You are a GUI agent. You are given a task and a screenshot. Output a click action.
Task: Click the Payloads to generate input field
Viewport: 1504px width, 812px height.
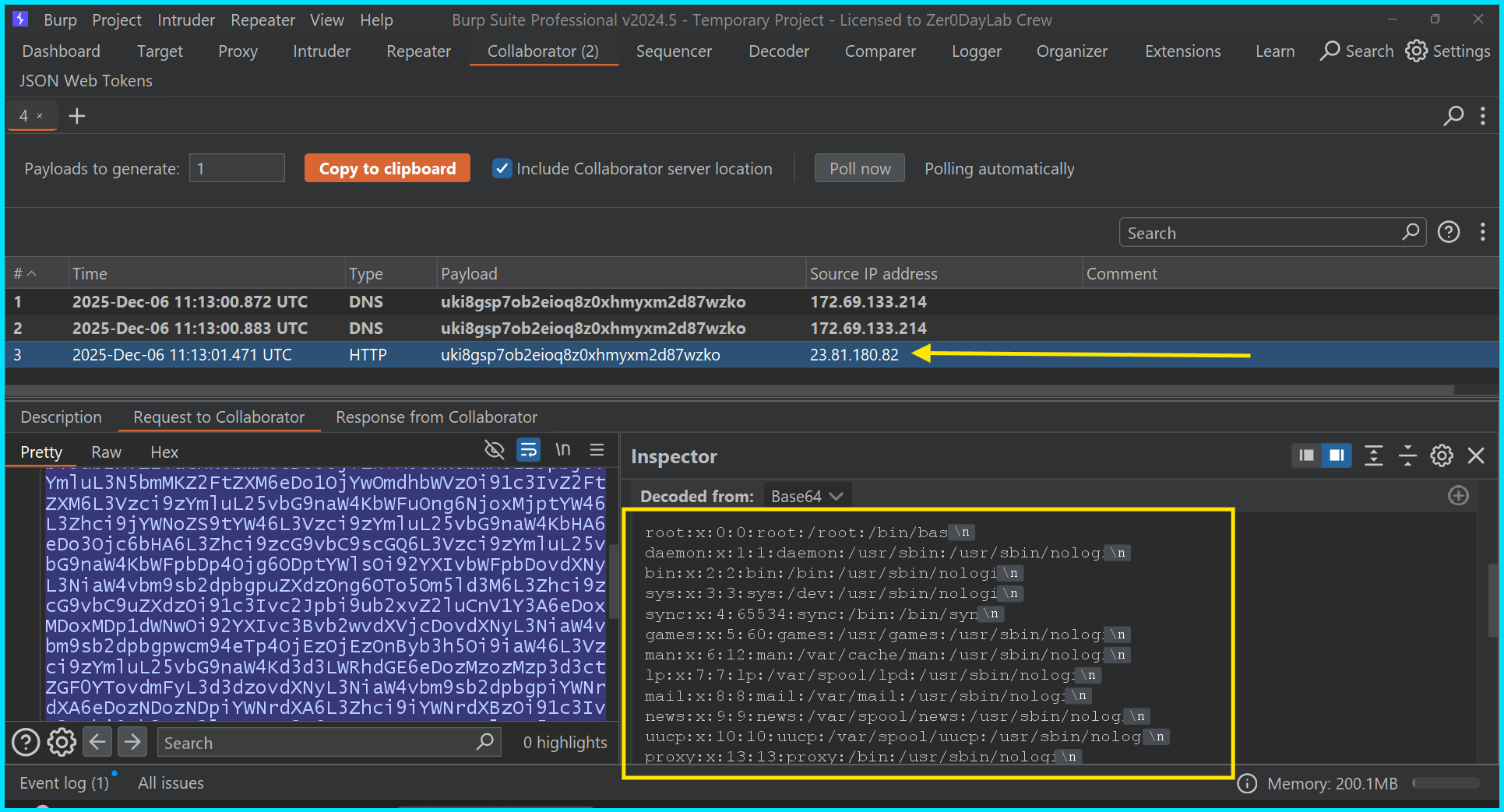(237, 168)
